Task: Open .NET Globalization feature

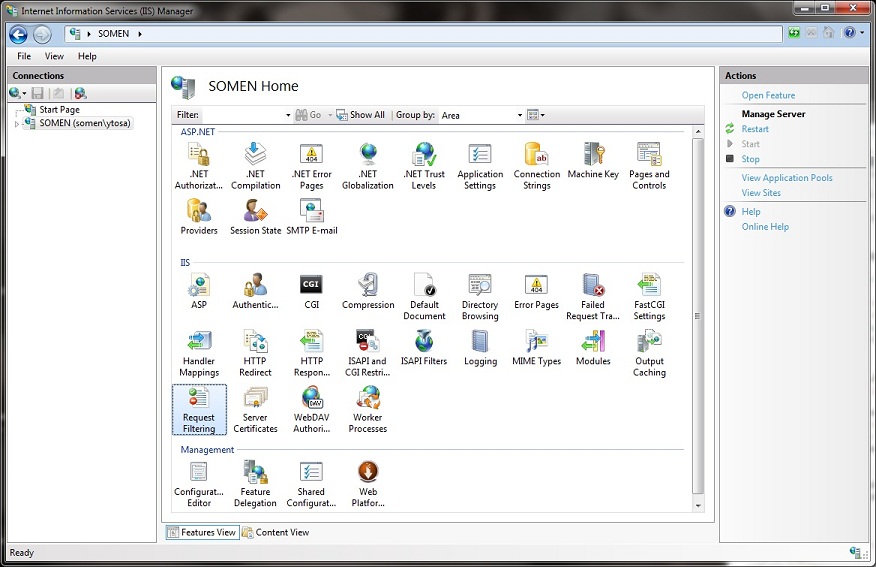Action: (x=368, y=166)
